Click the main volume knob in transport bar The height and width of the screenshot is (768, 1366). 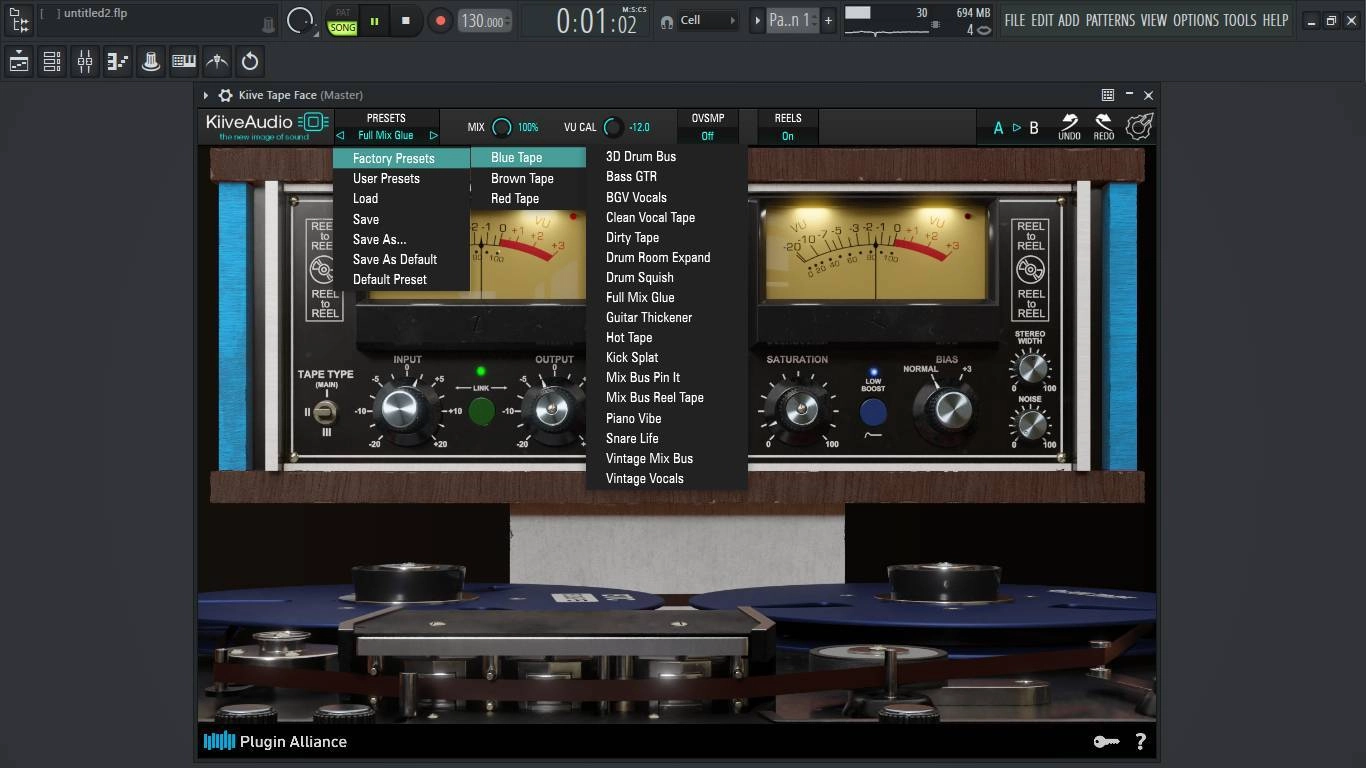(299, 20)
